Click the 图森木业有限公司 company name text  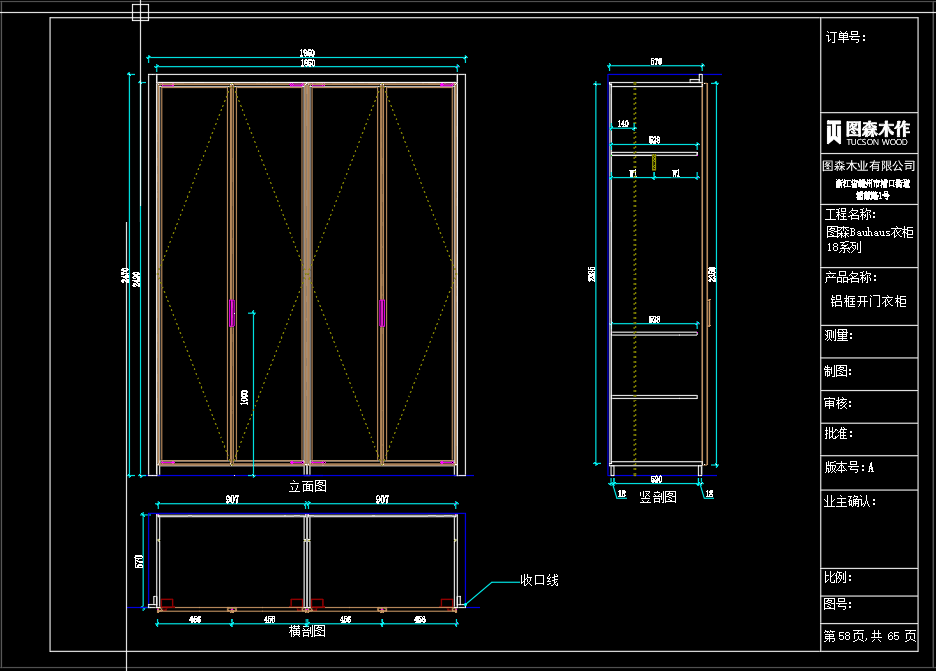[868, 166]
